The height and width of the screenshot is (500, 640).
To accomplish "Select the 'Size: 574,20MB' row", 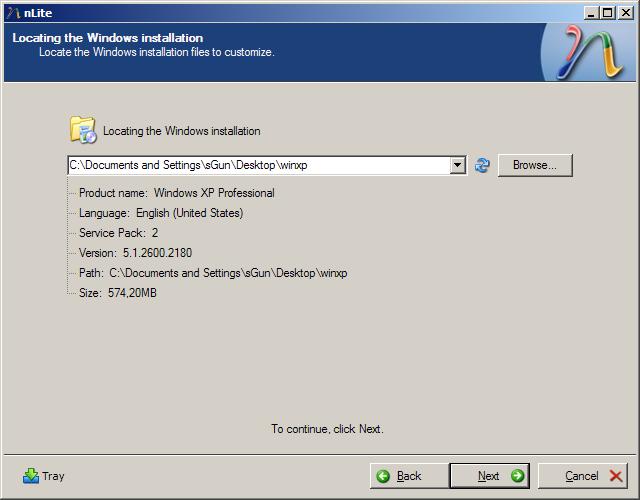I will pyautogui.click(x=118, y=293).
